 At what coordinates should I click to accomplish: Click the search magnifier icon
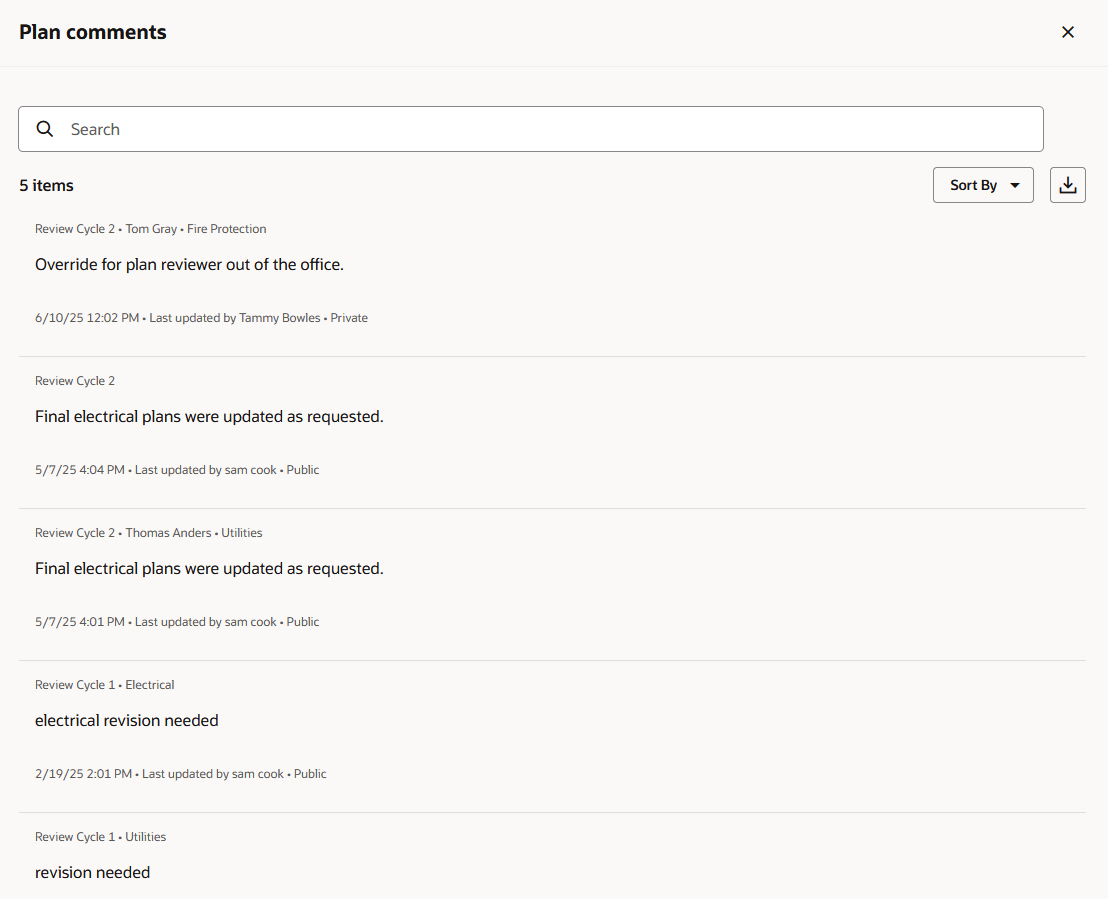click(45, 129)
